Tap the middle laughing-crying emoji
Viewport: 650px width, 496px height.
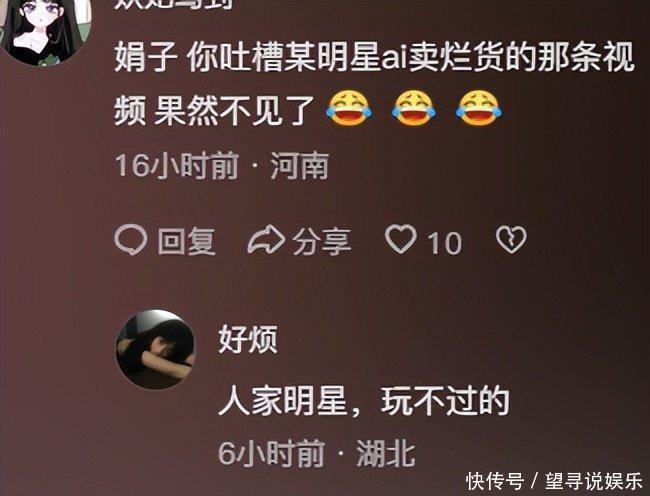coord(414,108)
